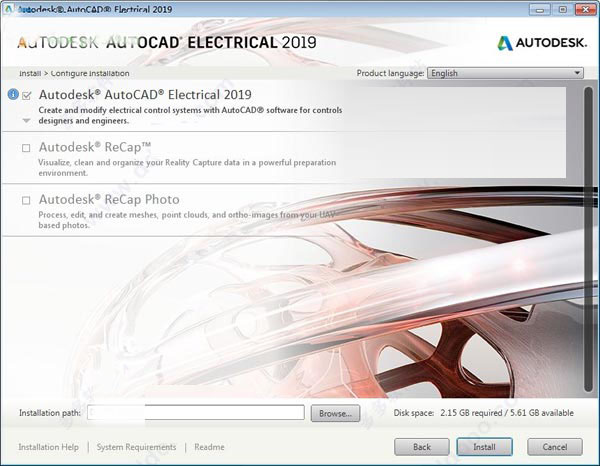The image size is (600, 466).
Task: Close the installer window
Action: coord(585,9)
